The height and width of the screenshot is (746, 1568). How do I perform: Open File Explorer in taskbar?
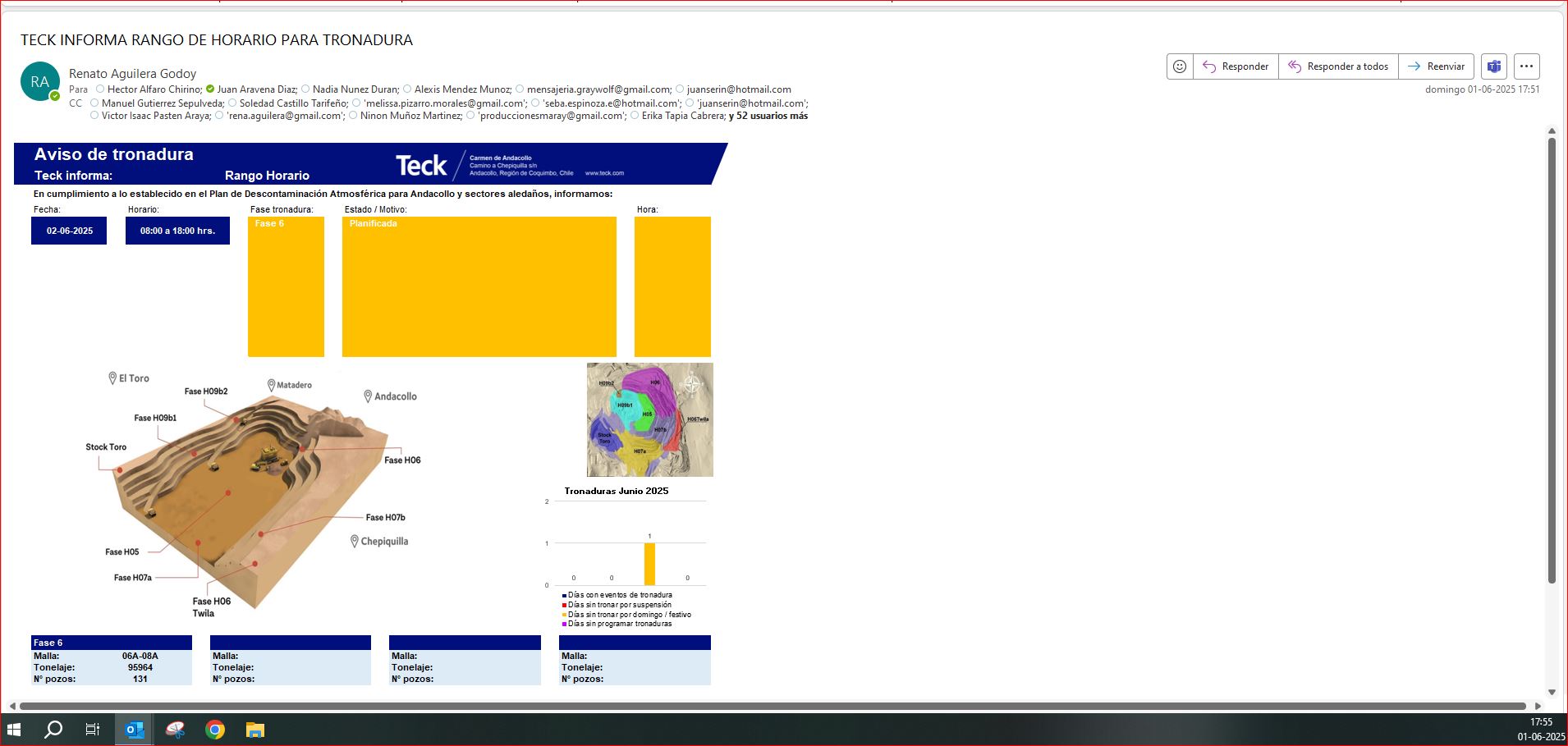coord(255,729)
